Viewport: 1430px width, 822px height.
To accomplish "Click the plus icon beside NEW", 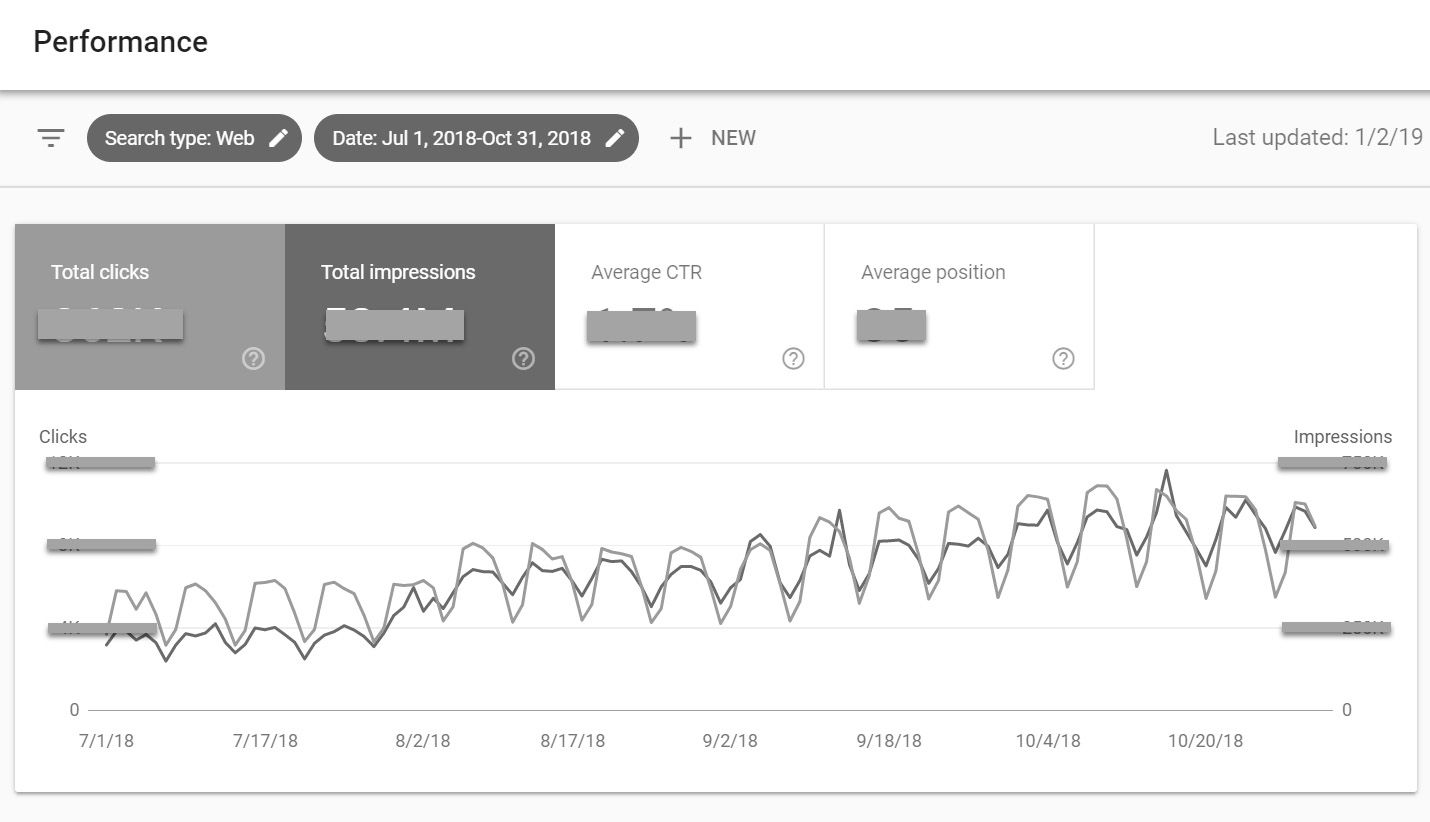I will pyautogui.click(x=681, y=138).
